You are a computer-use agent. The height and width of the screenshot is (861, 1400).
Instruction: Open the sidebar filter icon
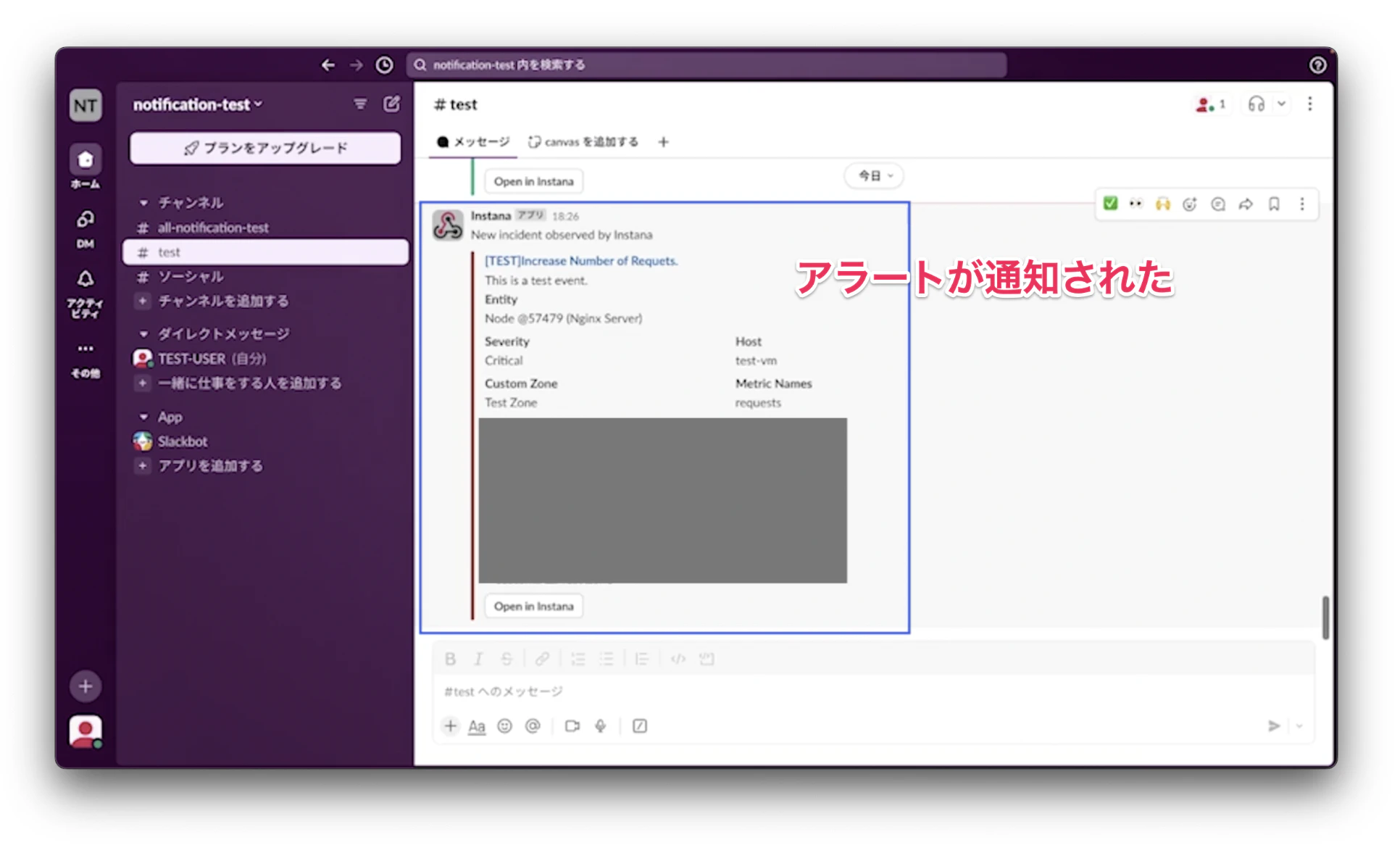pyautogui.click(x=360, y=104)
